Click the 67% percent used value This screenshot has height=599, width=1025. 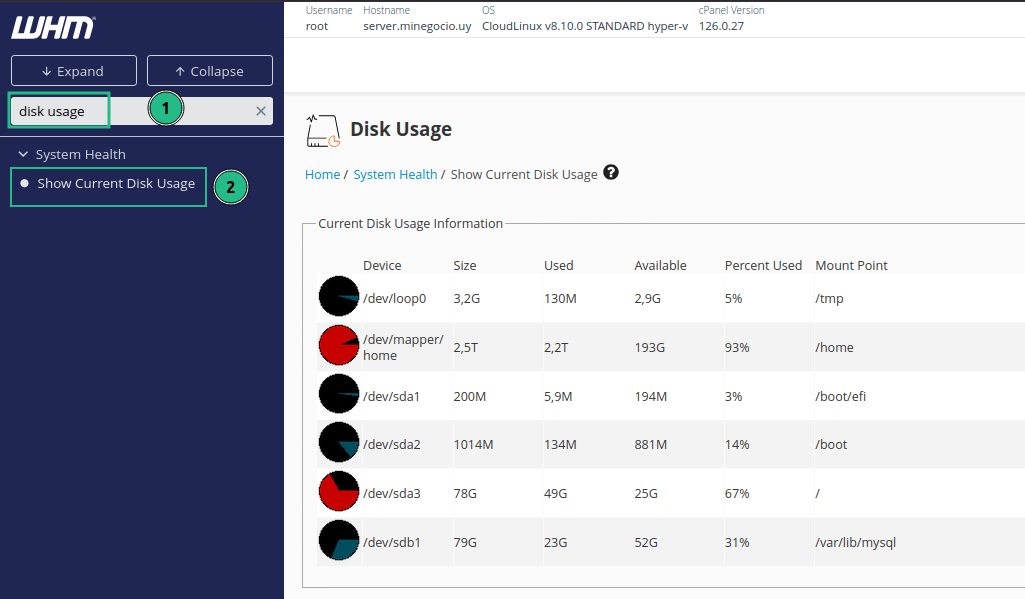pyautogui.click(x=737, y=494)
